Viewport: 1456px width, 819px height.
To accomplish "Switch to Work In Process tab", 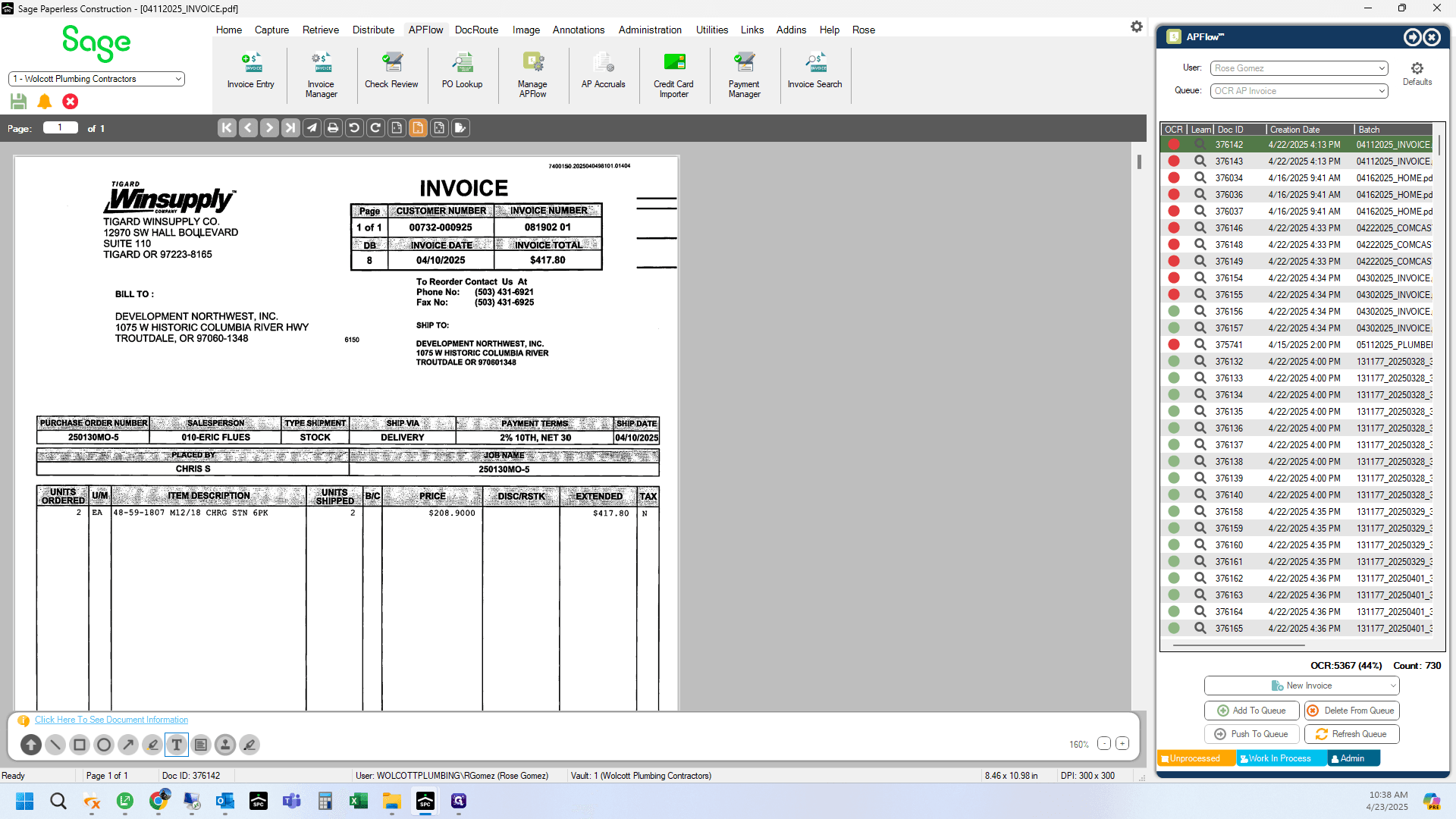I will point(1280,758).
